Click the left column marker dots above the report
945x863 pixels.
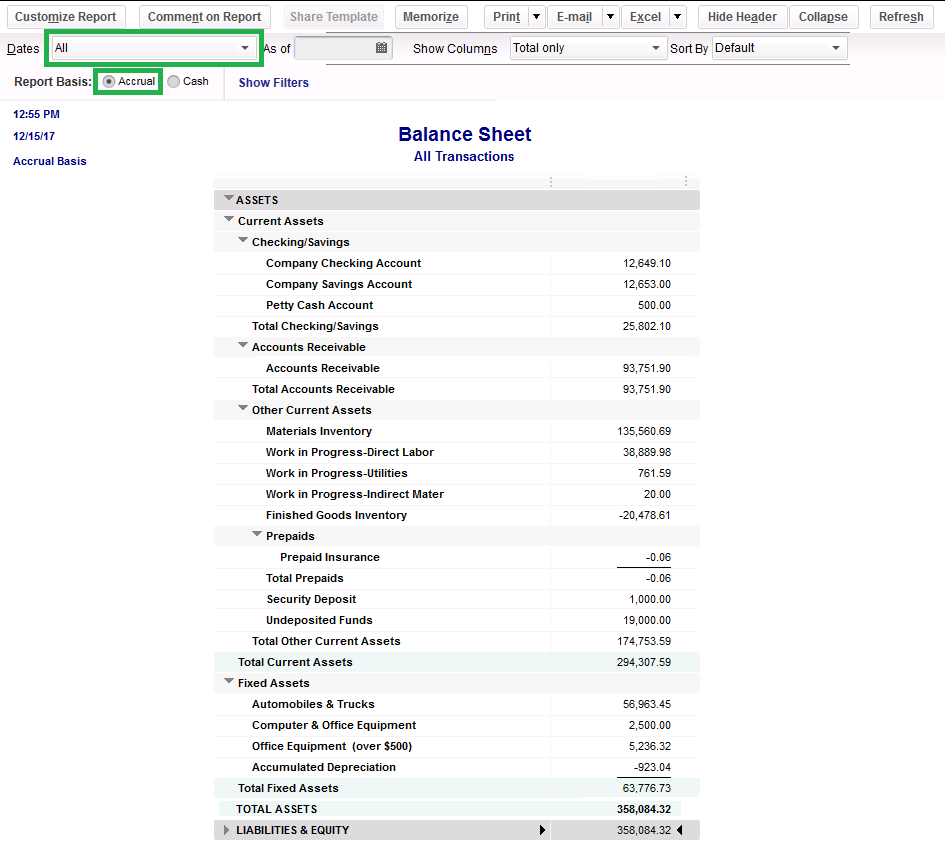[551, 182]
